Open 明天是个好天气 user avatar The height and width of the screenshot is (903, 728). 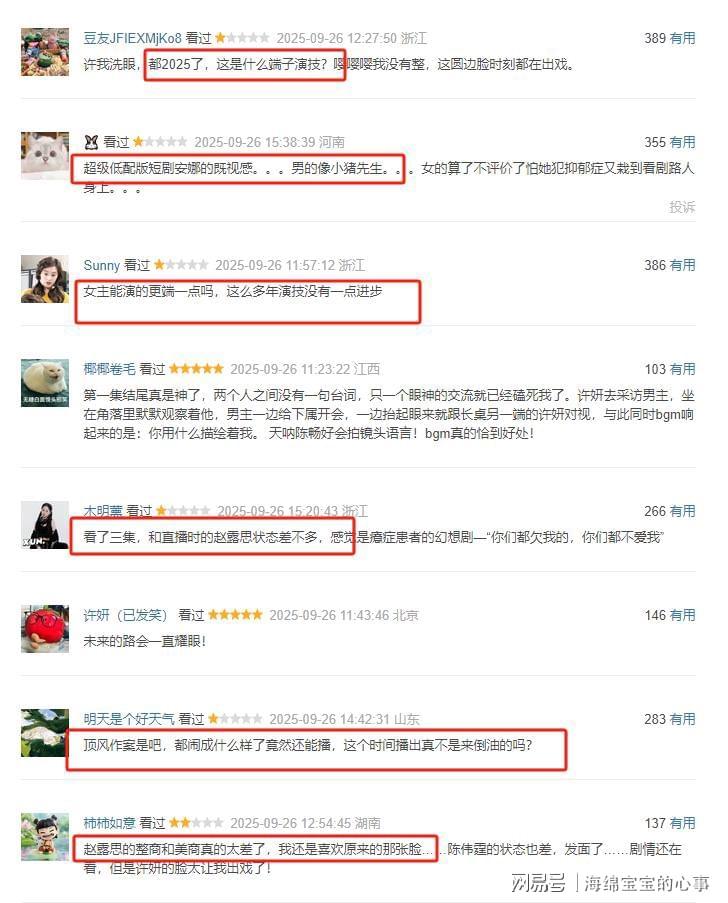45,733
